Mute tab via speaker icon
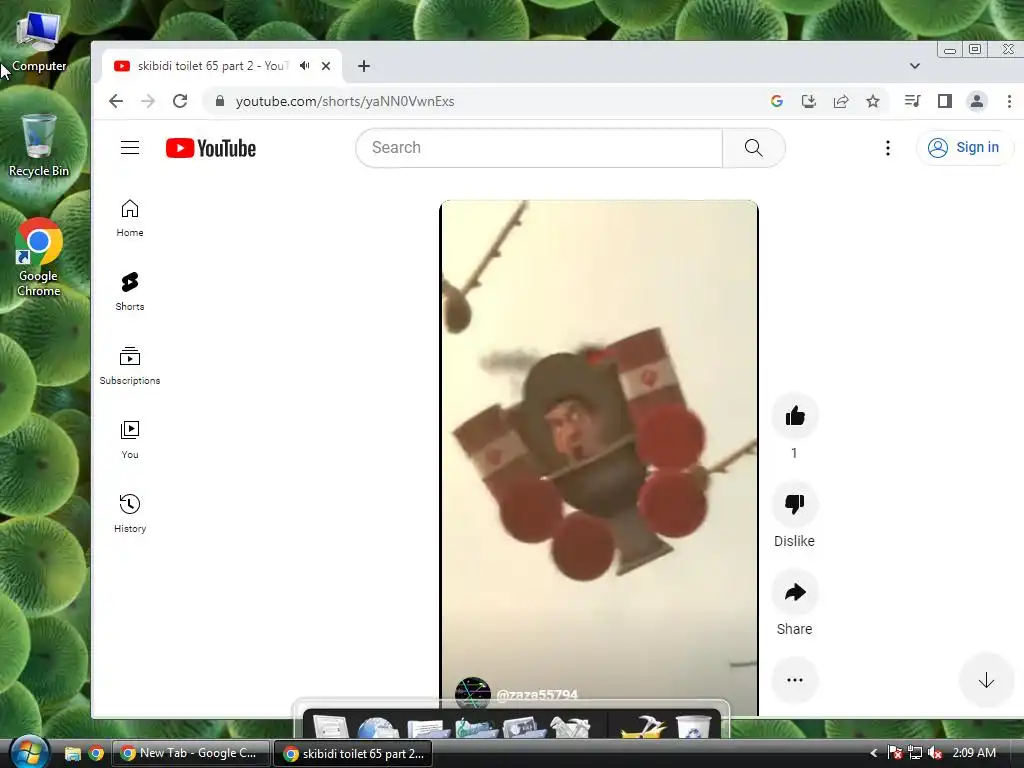This screenshot has width=1024, height=768. pyautogui.click(x=305, y=66)
